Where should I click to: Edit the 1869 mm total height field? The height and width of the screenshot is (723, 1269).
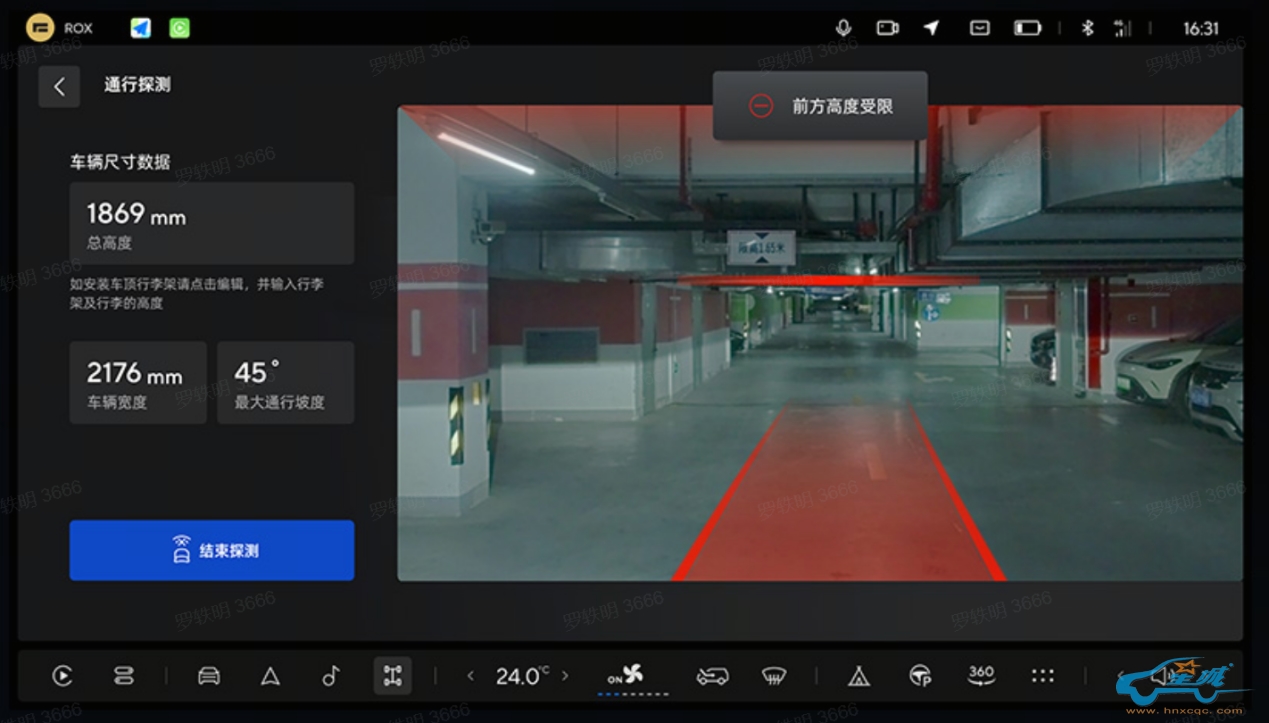(212, 223)
